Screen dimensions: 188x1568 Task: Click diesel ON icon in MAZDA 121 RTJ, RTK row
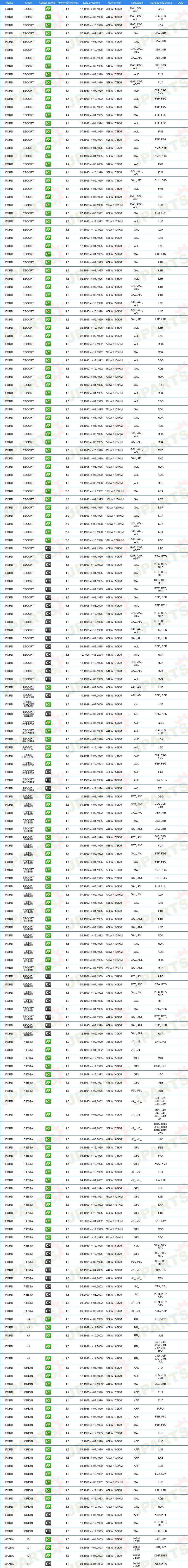pyautogui.click(x=48, y=1564)
